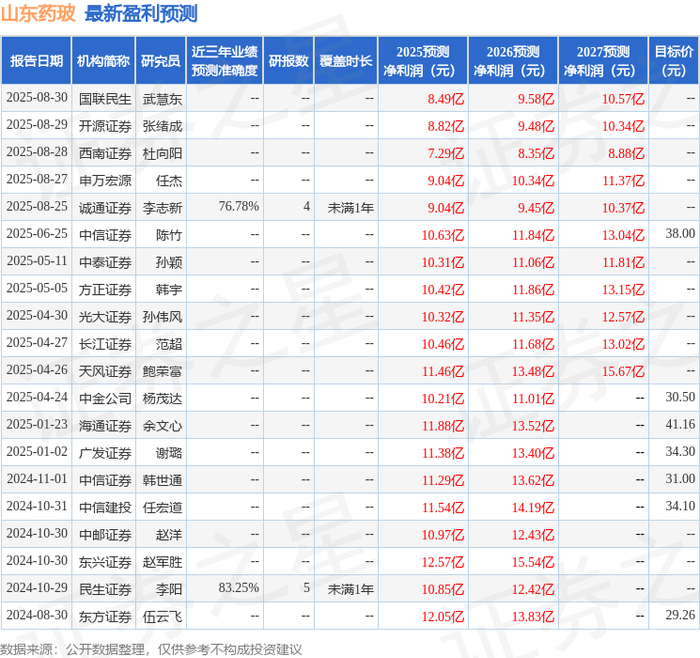This screenshot has height=658, width=700.
Task: Click institution 中金公司
Action: coord(105,398)
